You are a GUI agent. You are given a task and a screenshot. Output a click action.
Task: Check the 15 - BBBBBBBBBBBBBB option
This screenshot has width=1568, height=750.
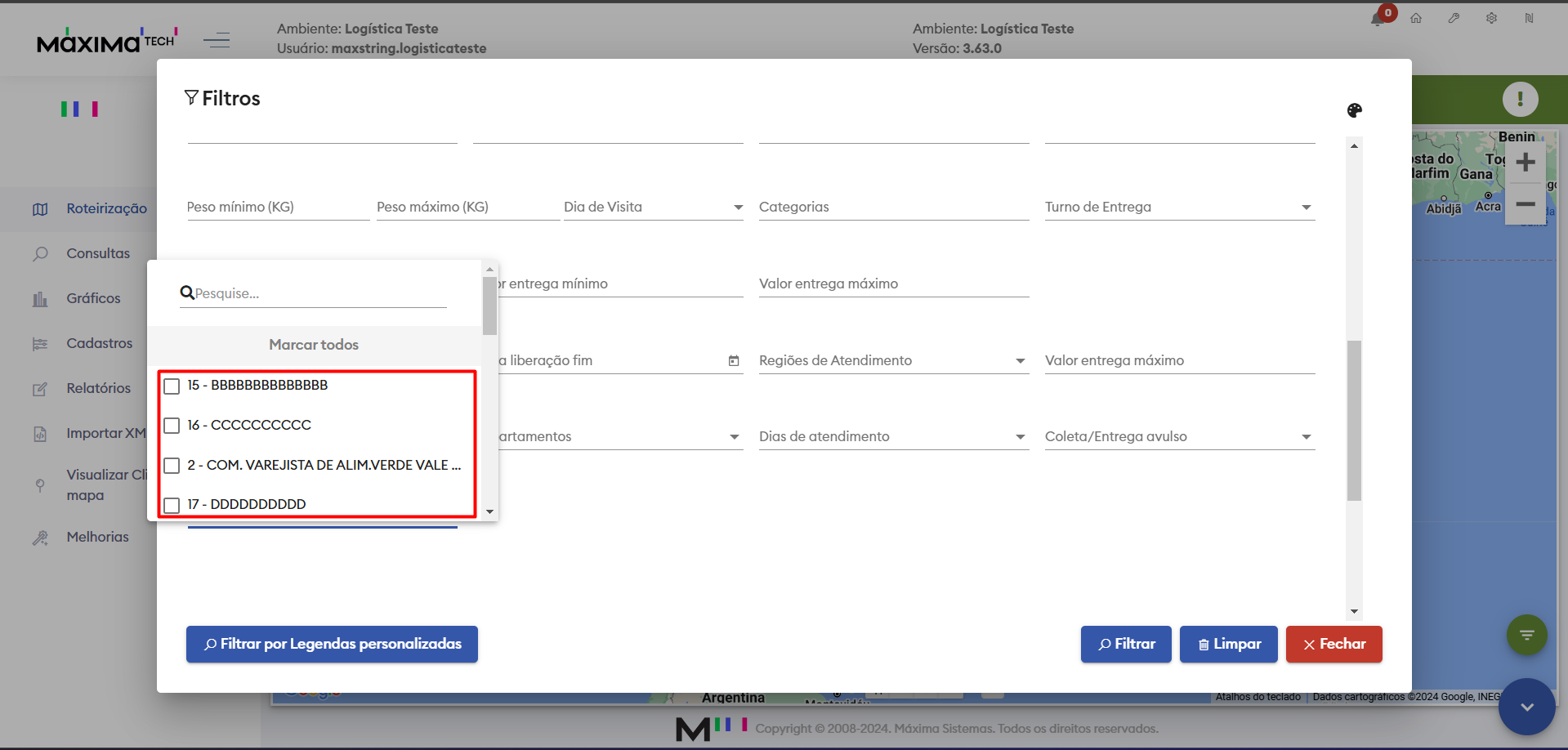172,386
